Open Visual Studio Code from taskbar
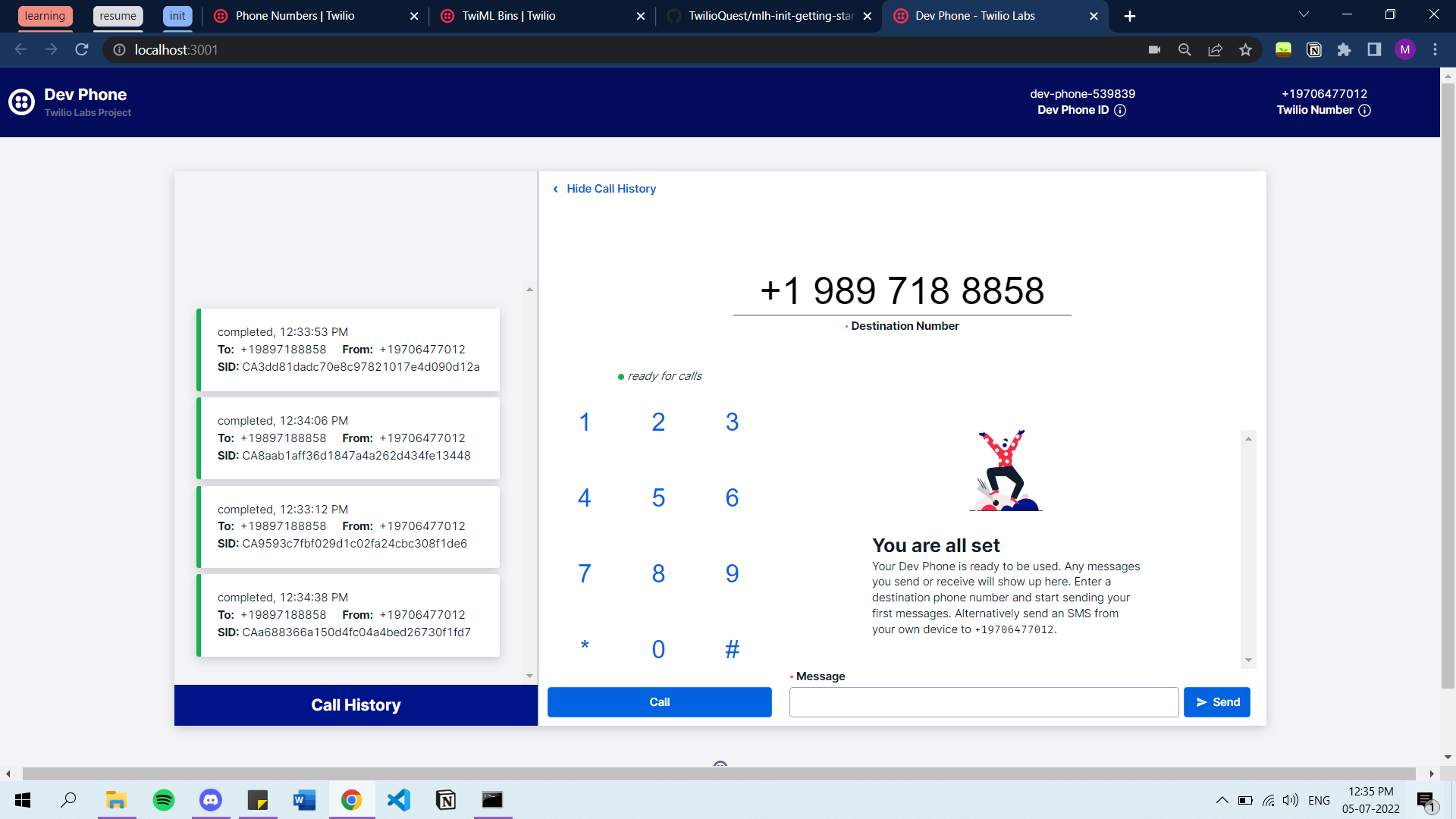 [399, 800]
